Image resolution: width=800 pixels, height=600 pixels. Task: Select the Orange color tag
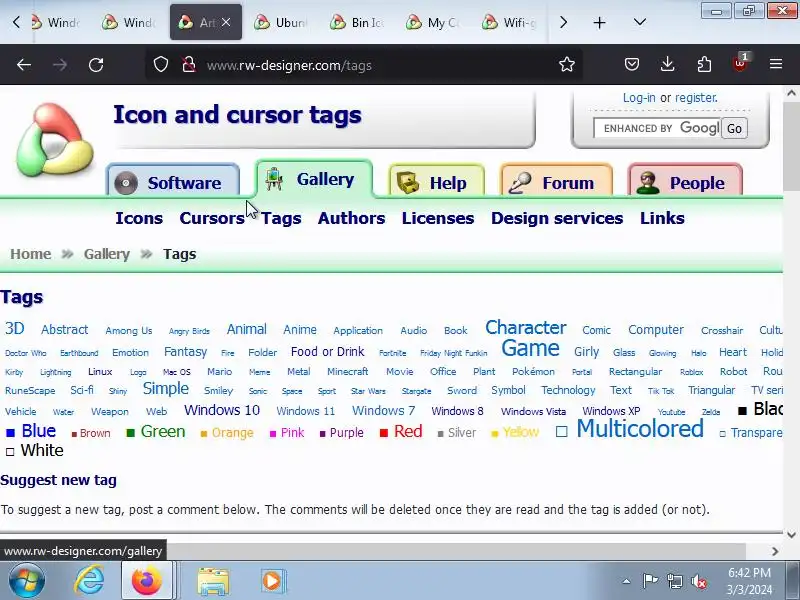click(233, 433)
